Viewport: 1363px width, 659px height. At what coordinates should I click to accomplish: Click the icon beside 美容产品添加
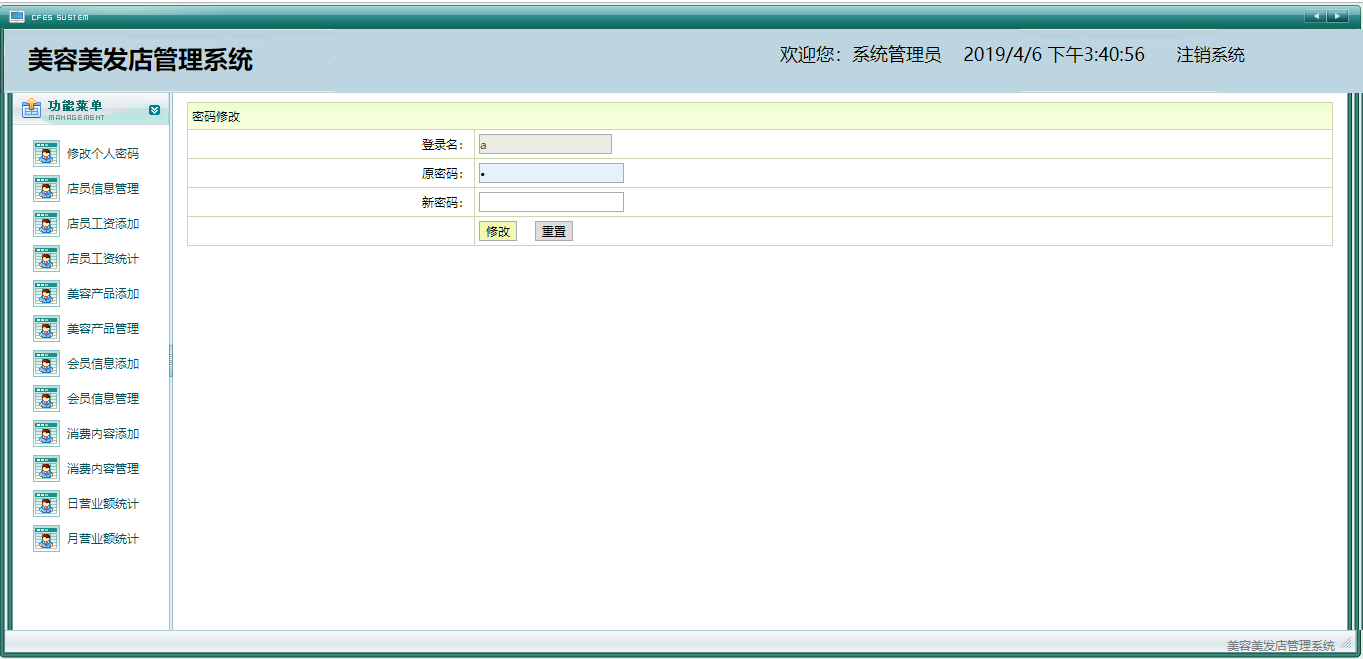point(46,293)
